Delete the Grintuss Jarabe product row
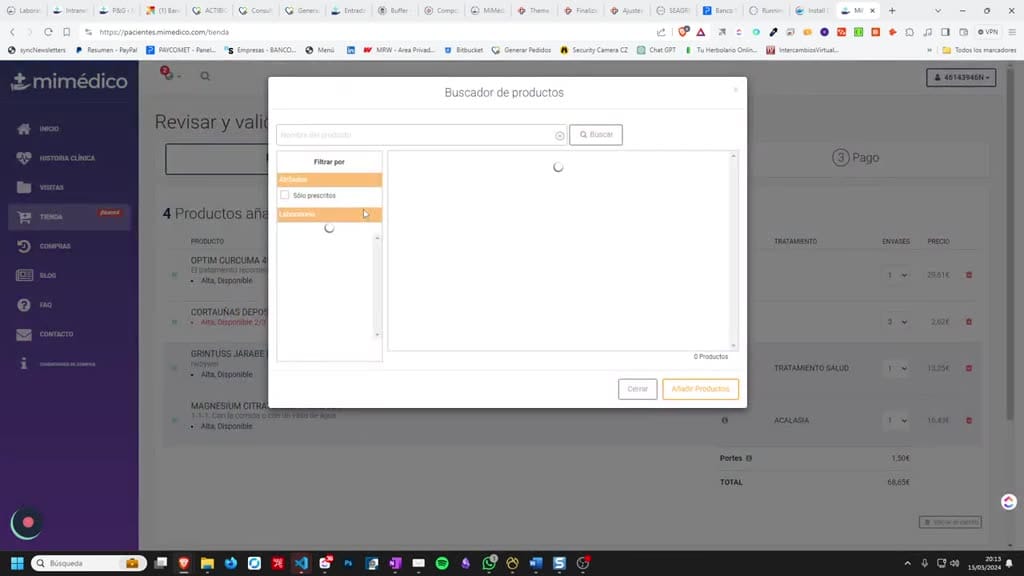The image size is (1024, 576). pos(969,368)
